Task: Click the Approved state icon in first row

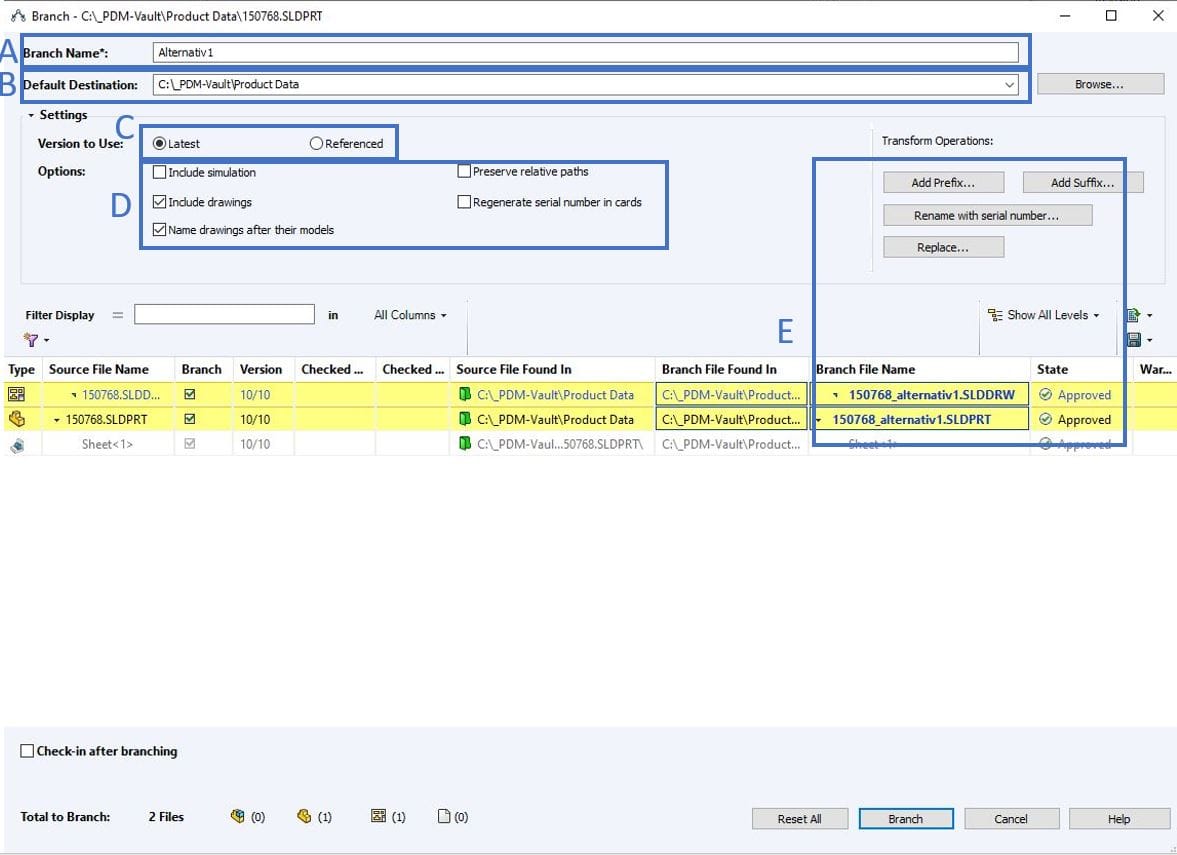Action: (1046, 395)
